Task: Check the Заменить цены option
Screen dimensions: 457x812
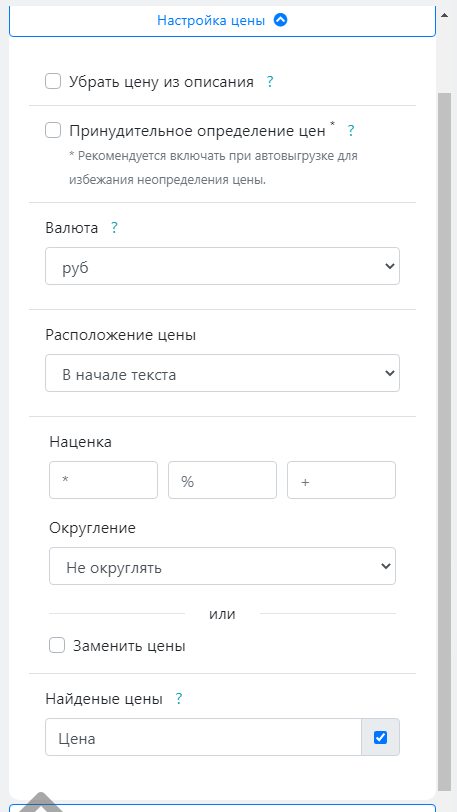Action: coord(57,645)
